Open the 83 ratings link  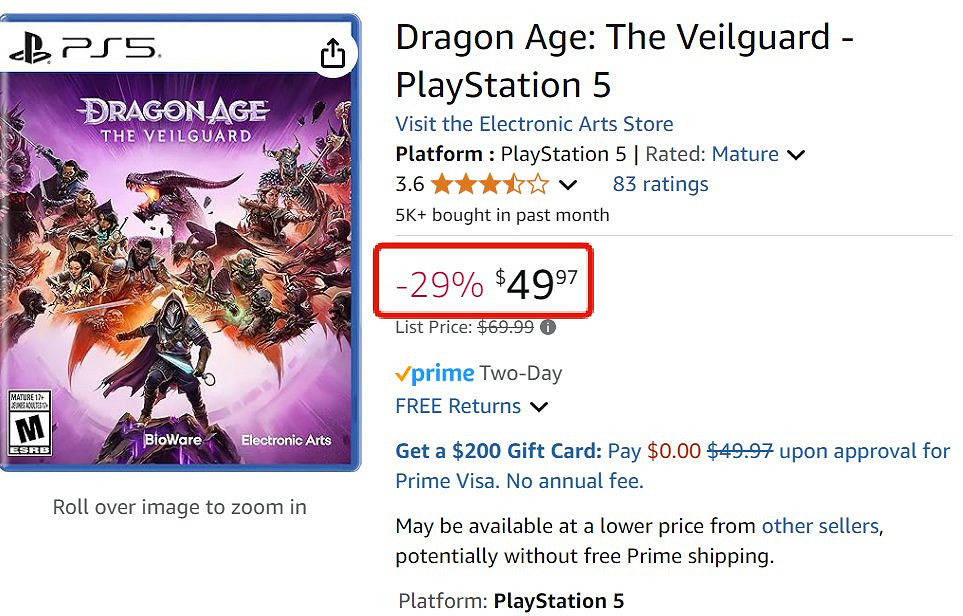coord(660,184)
